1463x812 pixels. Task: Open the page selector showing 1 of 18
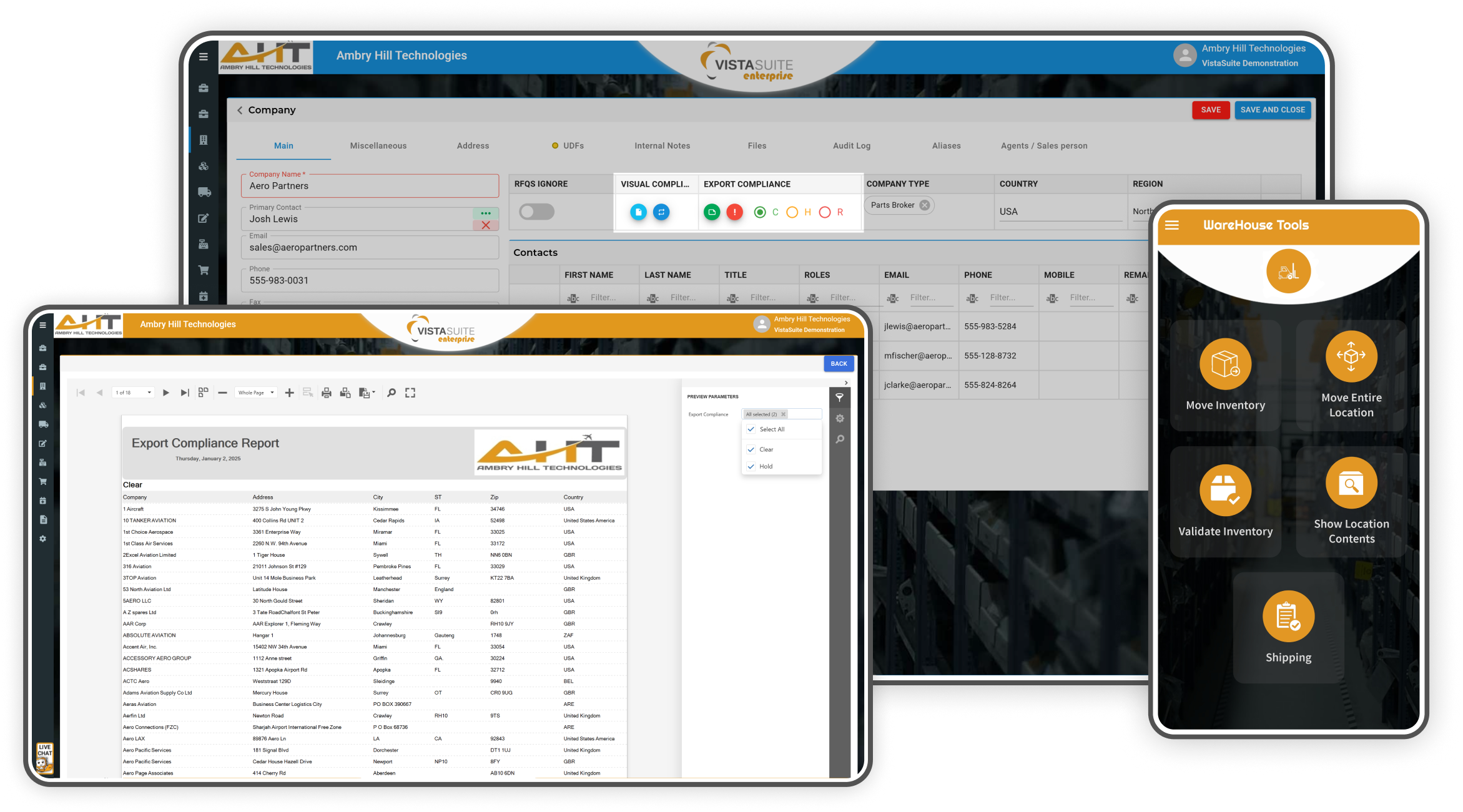click(132, 393)
